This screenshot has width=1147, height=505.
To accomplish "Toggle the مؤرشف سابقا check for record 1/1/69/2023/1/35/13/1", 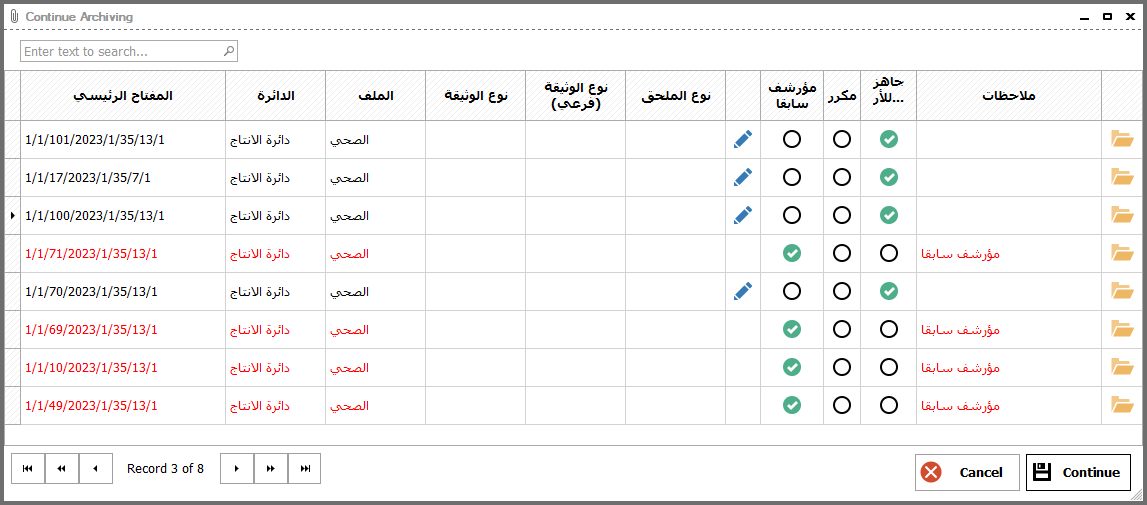I will point(791,329).
